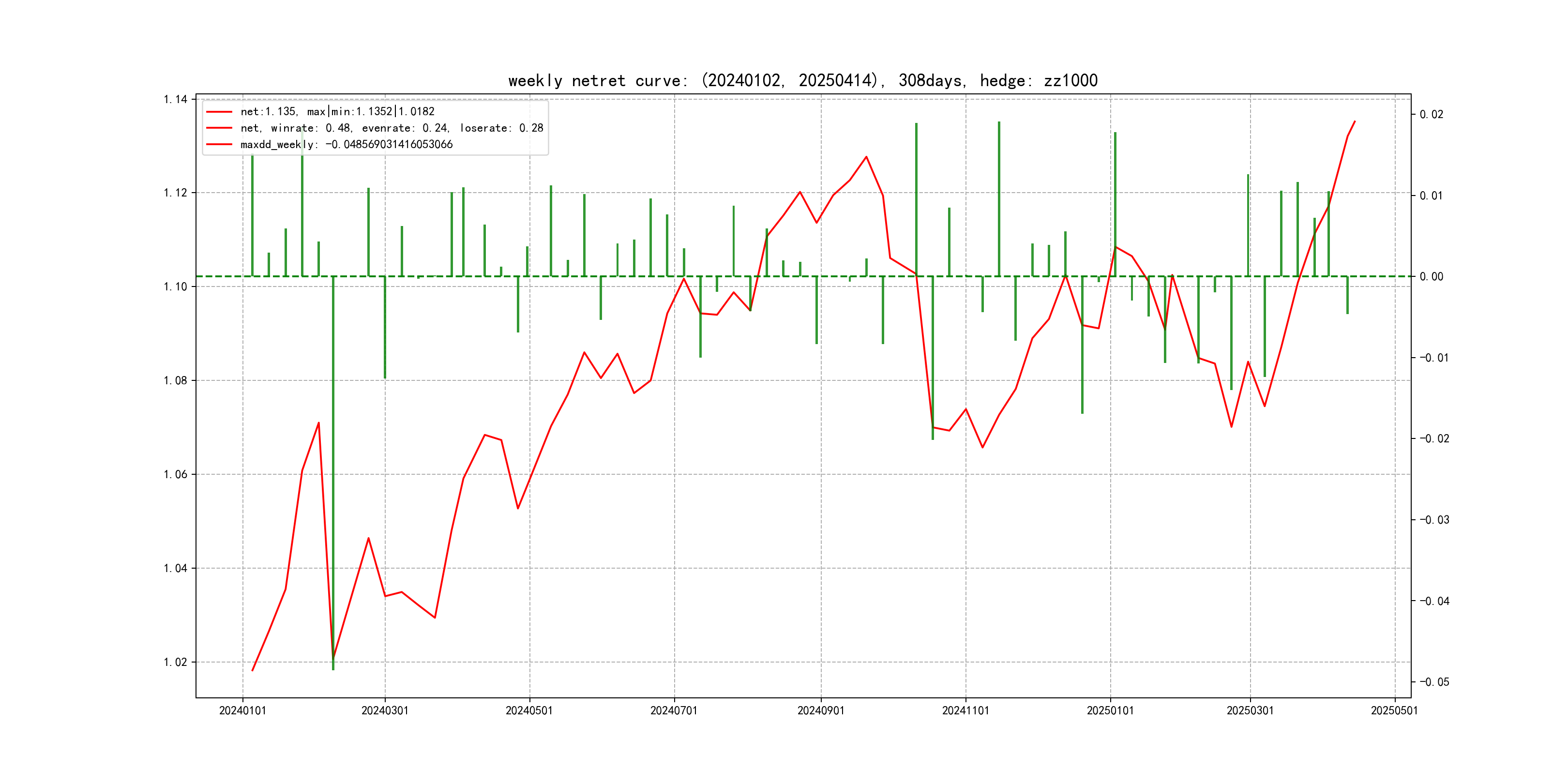Click the 0.02 right y-axis tick label
The image size is (1568, 784).
pyautogui.click(x=1431, y=114)
